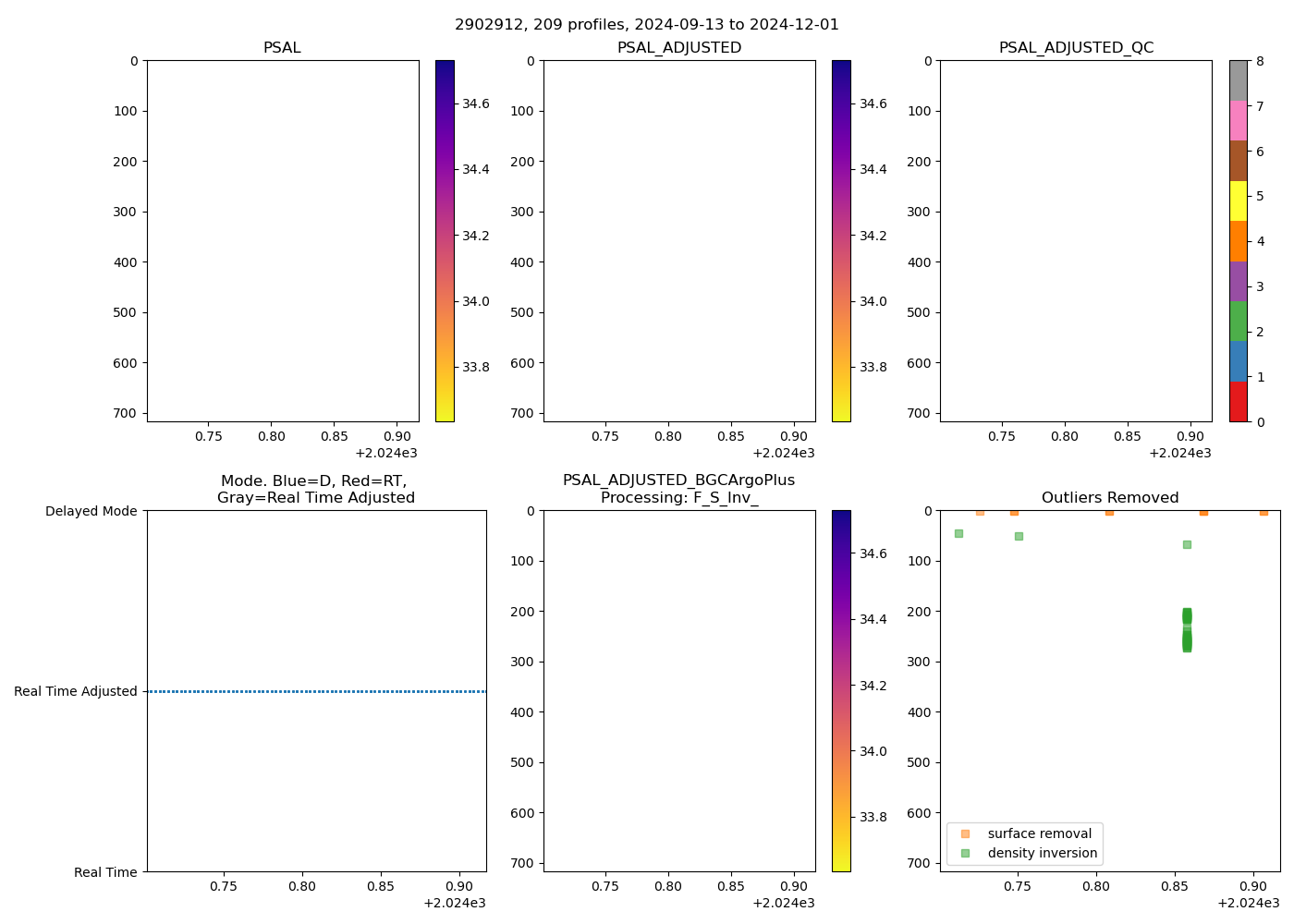1294x924 pixels.
Task: Click the "PSAL_ADJUSTED_QC" plot title
Action: point(1076,48)
